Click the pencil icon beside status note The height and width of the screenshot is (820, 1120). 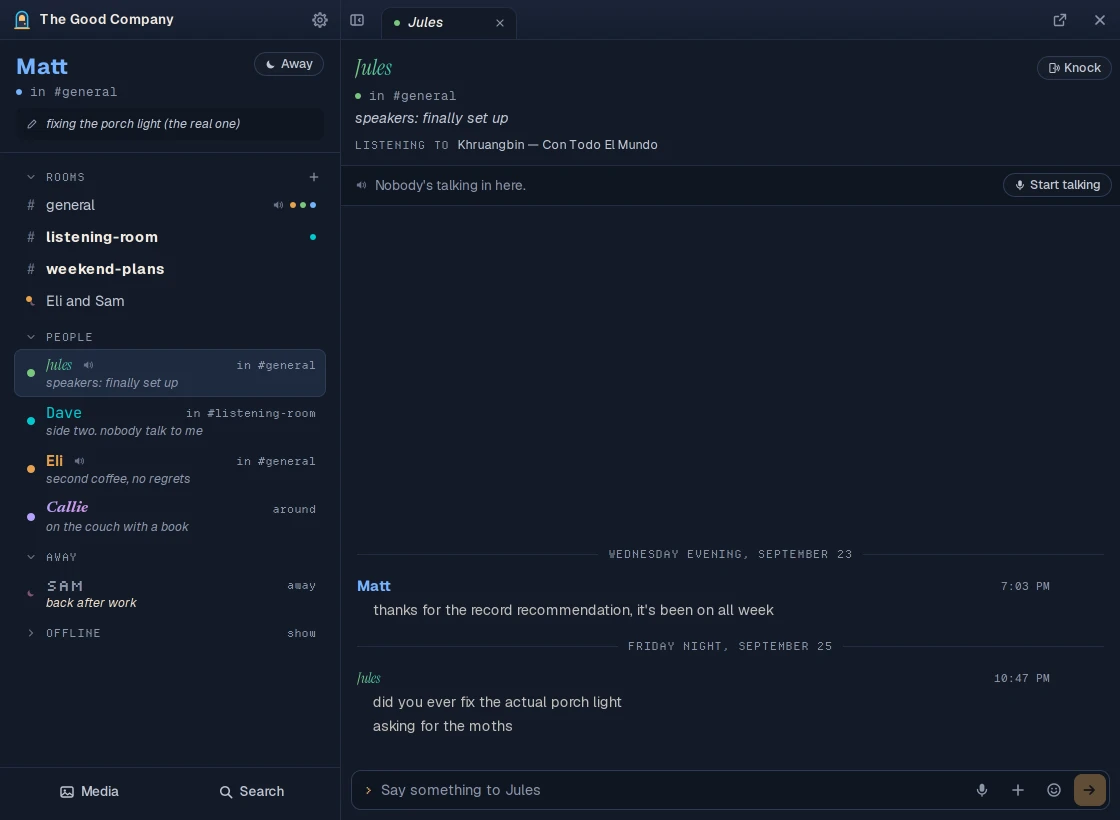(x=31, y=124)
